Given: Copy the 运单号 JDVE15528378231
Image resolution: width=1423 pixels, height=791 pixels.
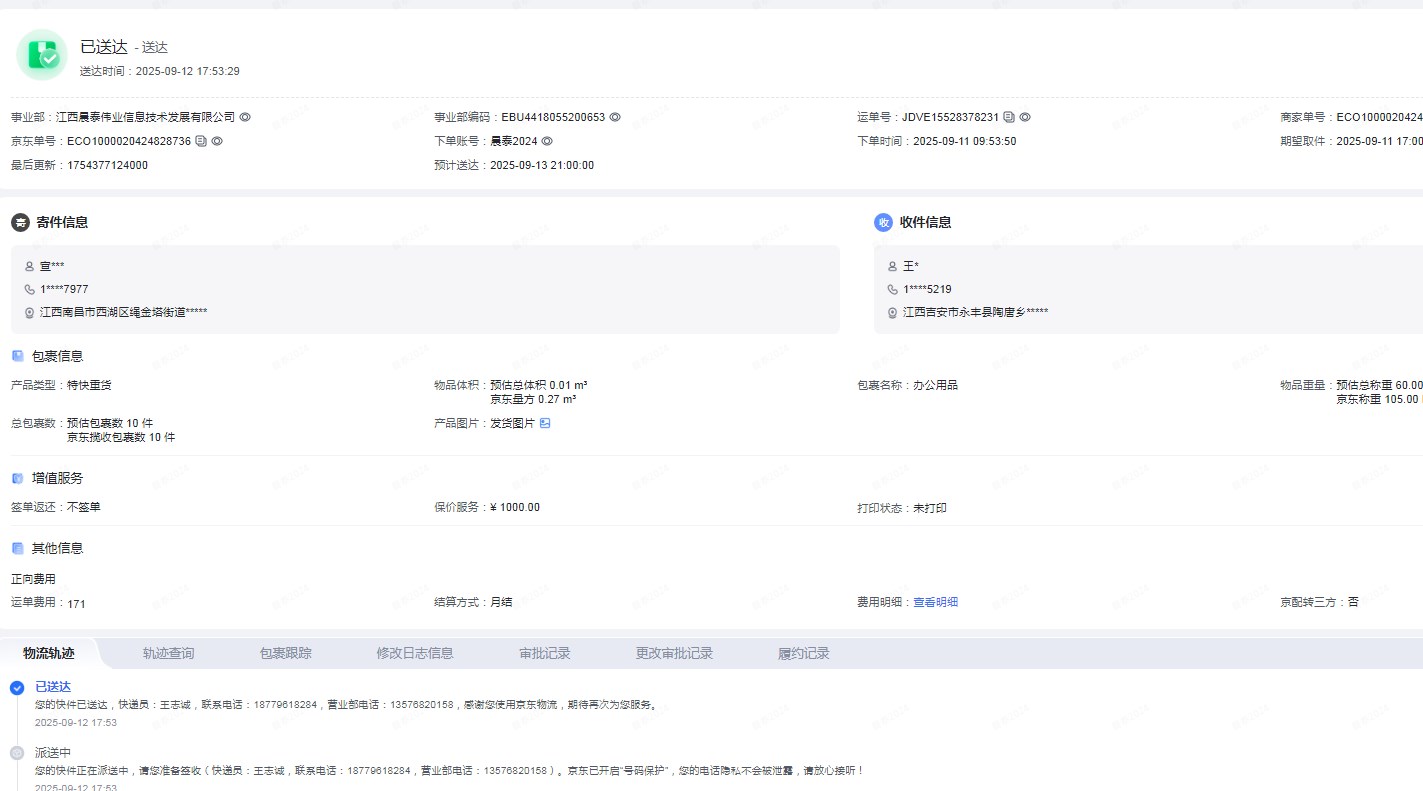Looking at the screenshot, I should coord(1009,117).
